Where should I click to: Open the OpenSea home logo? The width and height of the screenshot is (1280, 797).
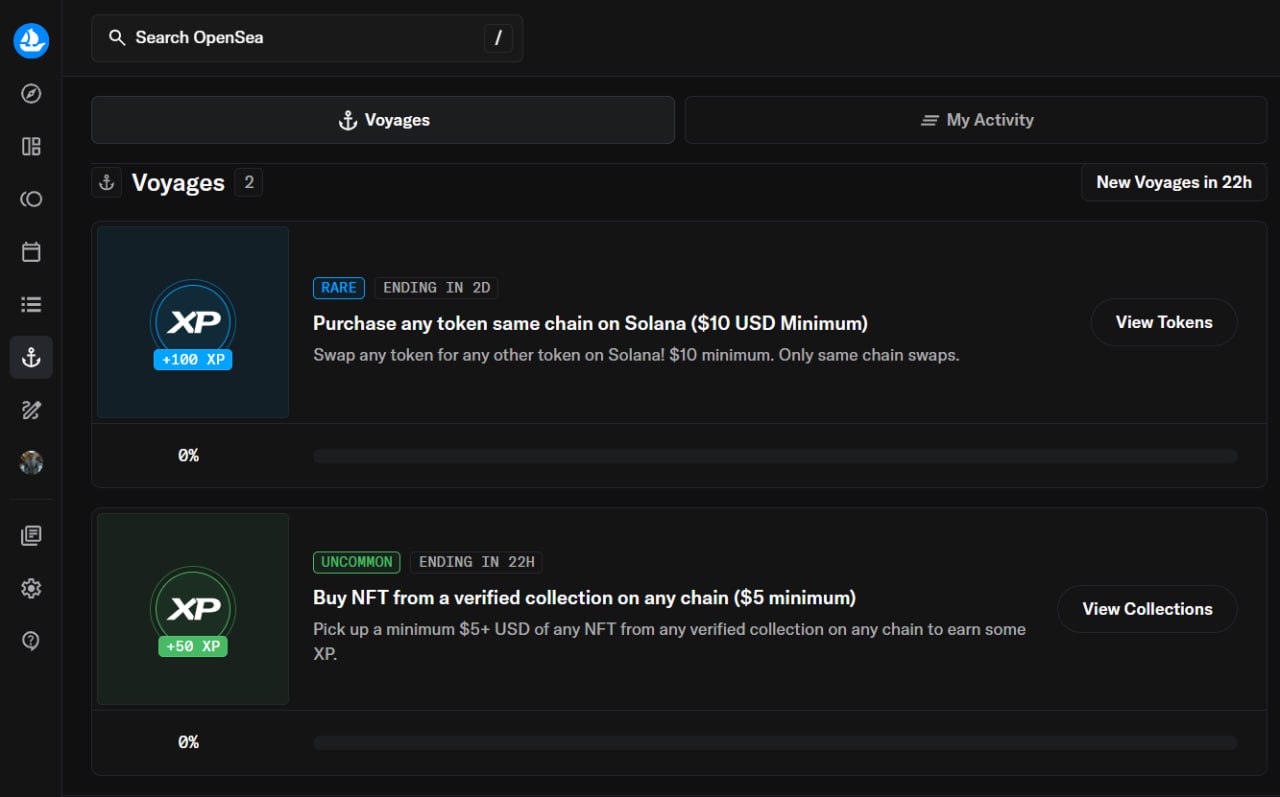(x=31, y=40)
